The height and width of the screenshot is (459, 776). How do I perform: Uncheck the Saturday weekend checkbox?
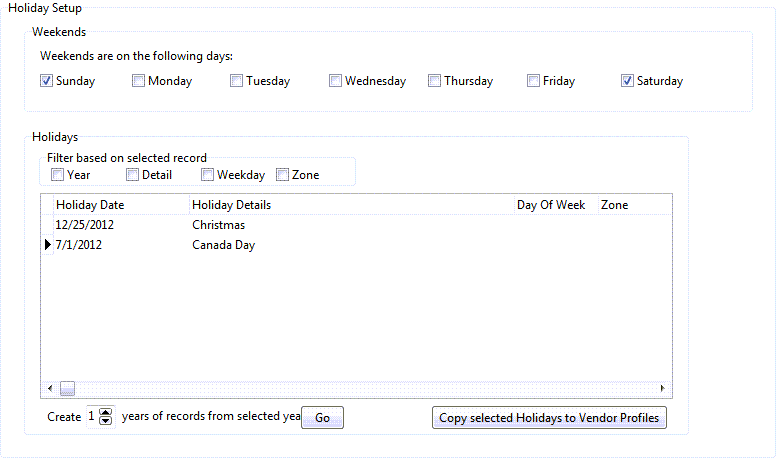(627, 81)
